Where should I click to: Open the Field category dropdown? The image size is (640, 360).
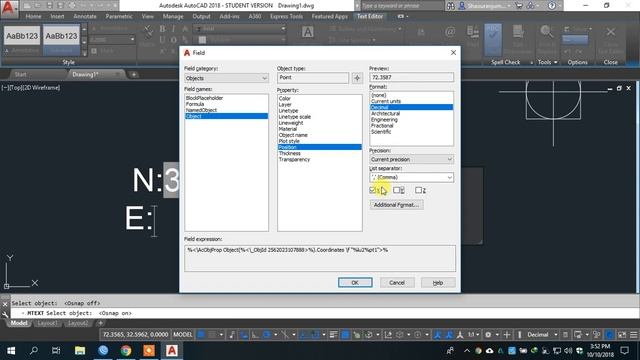pyautogui.click(x=227, y=78)
